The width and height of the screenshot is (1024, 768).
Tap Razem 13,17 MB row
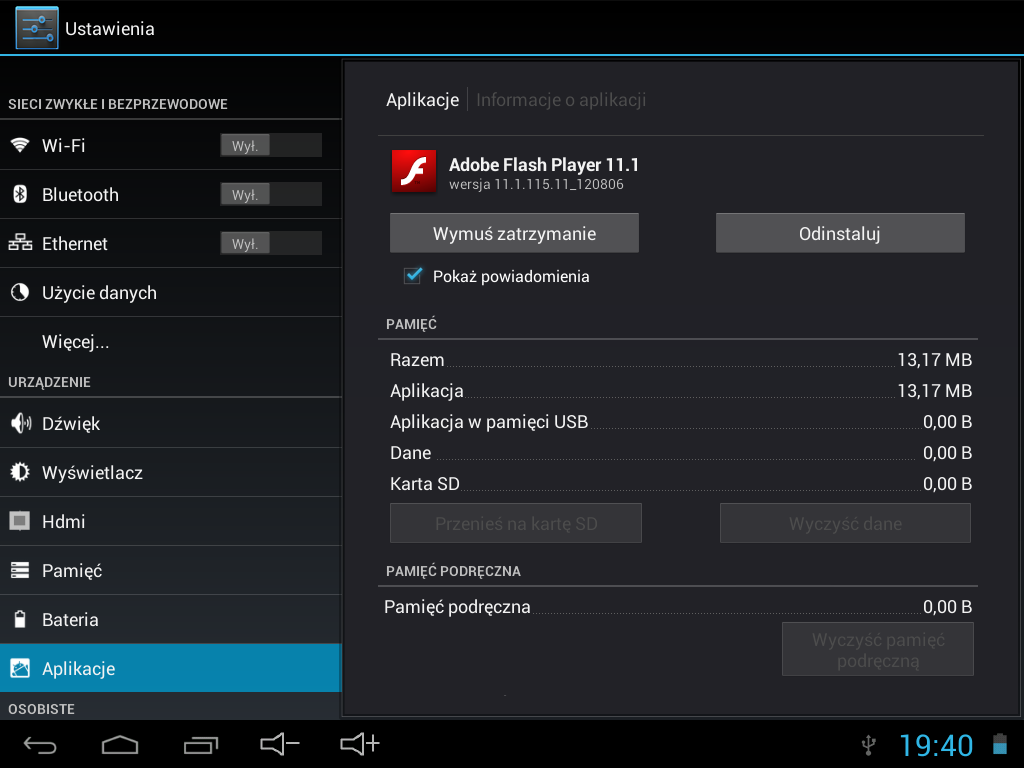pyautogui.click(x=680, y=360)
